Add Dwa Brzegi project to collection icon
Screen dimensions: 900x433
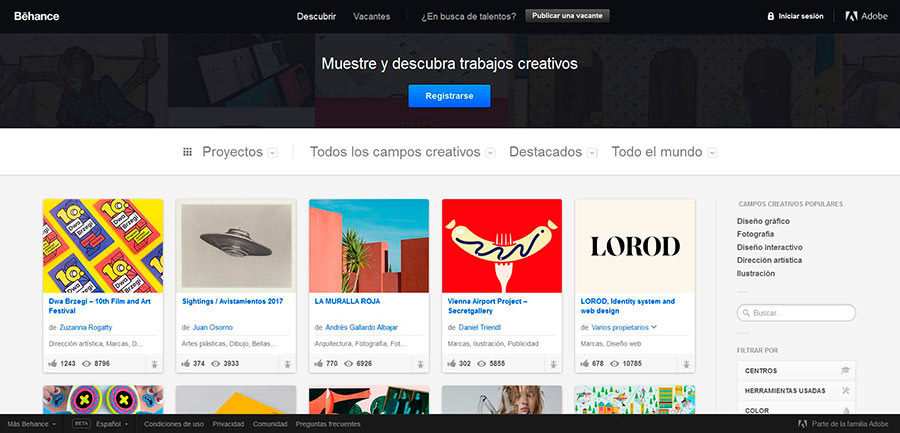tap(154, 364)
